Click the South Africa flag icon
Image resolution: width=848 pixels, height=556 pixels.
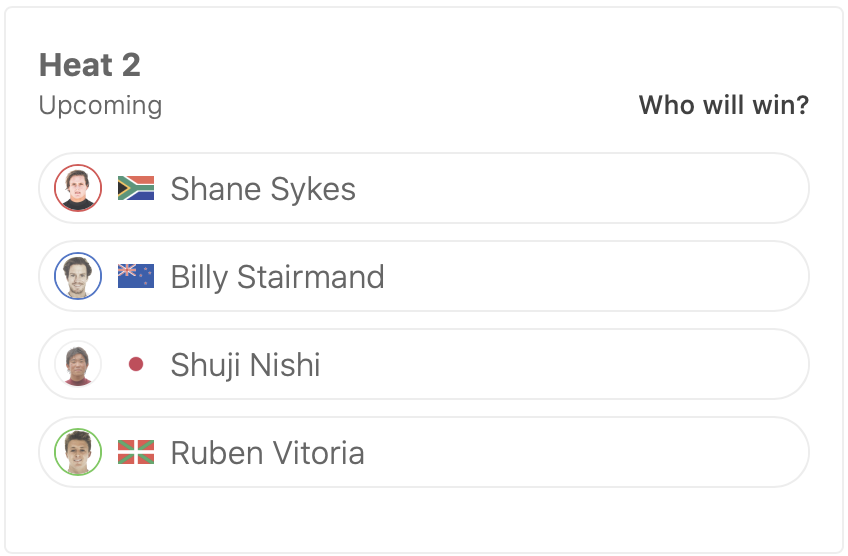click(136, 188)
